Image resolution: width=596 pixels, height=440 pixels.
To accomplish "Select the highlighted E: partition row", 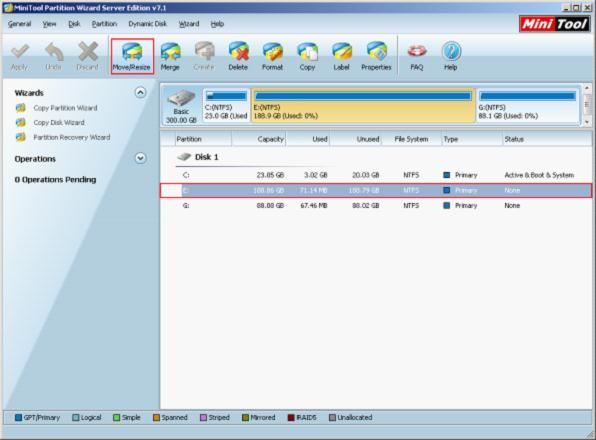I will (376, 190).
